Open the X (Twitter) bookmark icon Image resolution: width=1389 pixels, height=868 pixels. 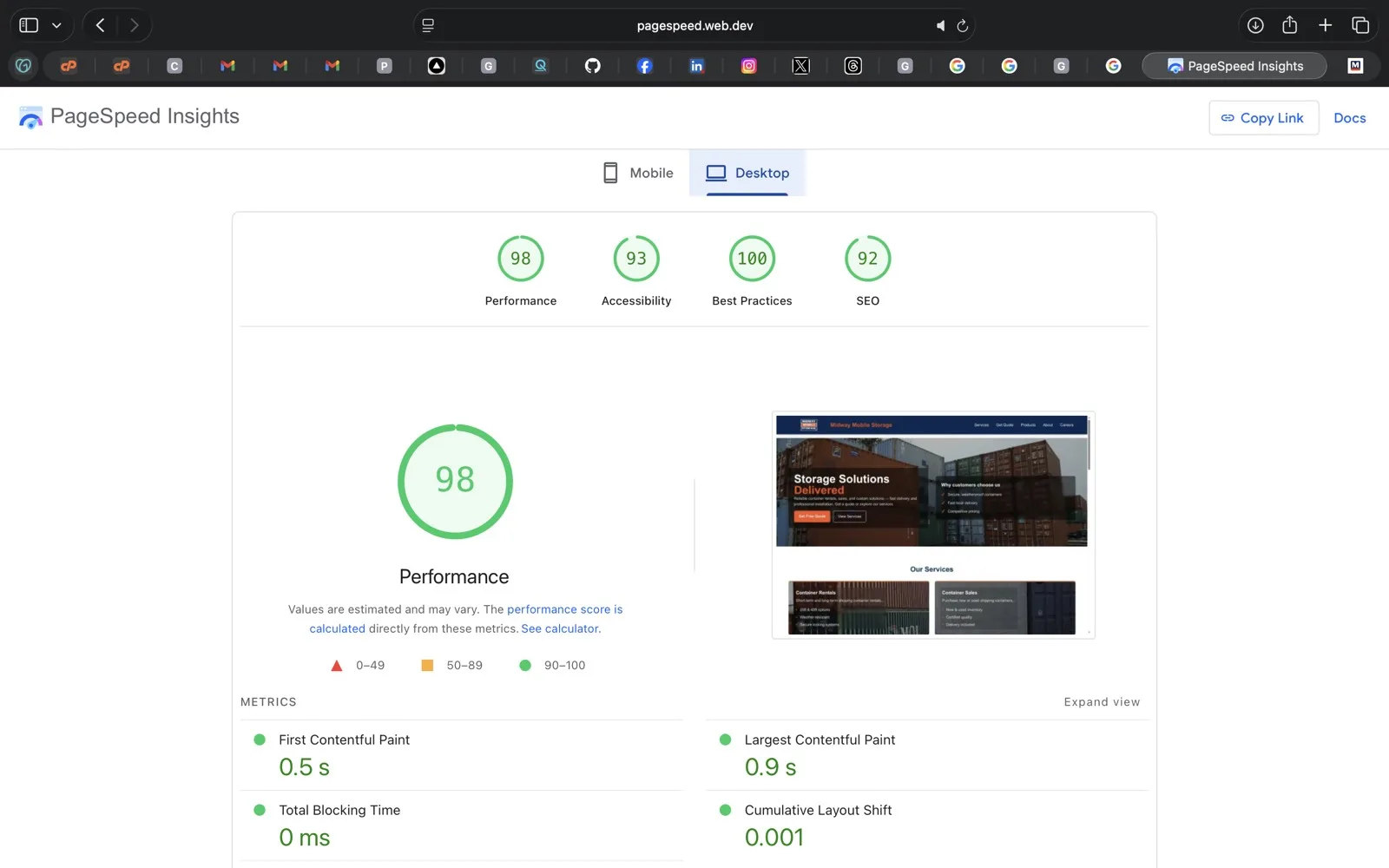(x=801, y=65)
